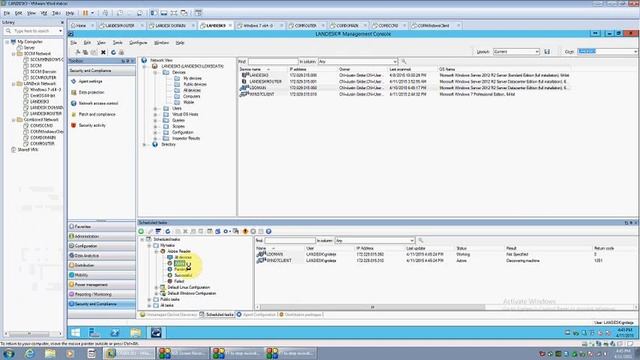Collapse the SCCM Network folder in Library
Screen dimensions: 640x360
click(13, 54)
